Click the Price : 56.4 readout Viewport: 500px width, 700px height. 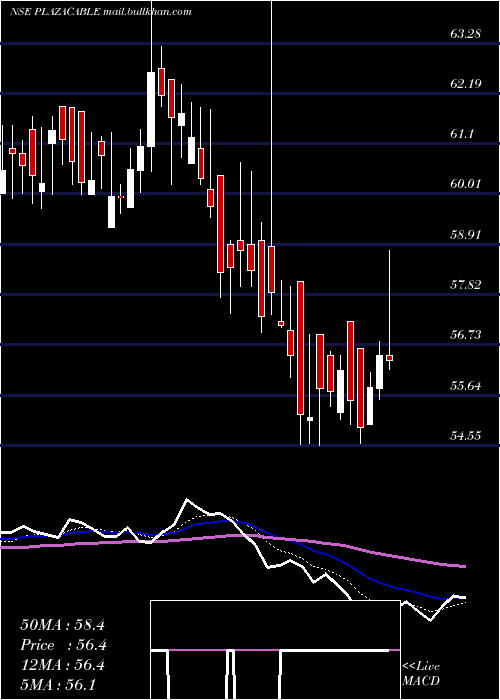(63, 645)
